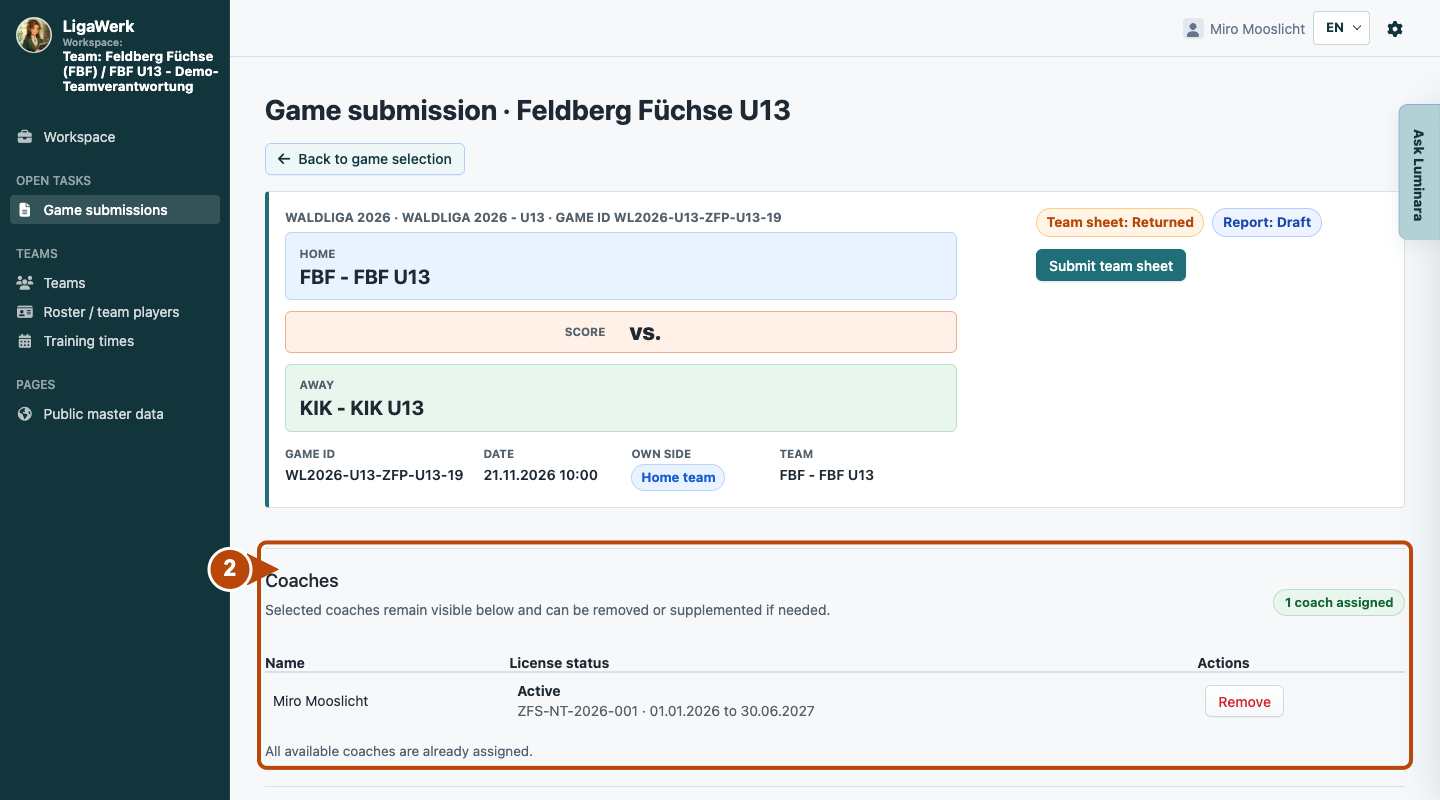The height and width of the screenshot is (800, 1440).
Task: Click the Team sheet: Returned badge
Action: pyautogui.click(x=1120, y=222)
